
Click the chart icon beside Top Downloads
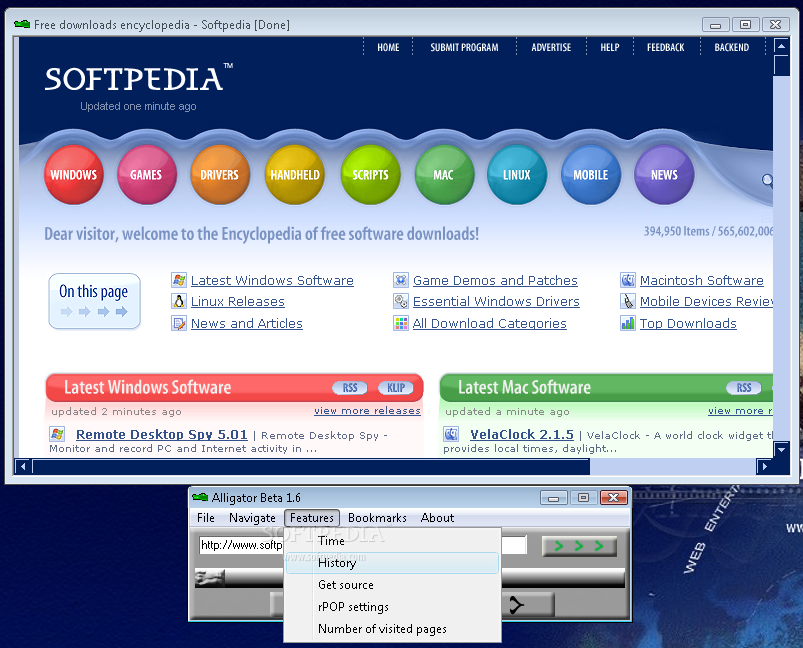click(628, 323)
